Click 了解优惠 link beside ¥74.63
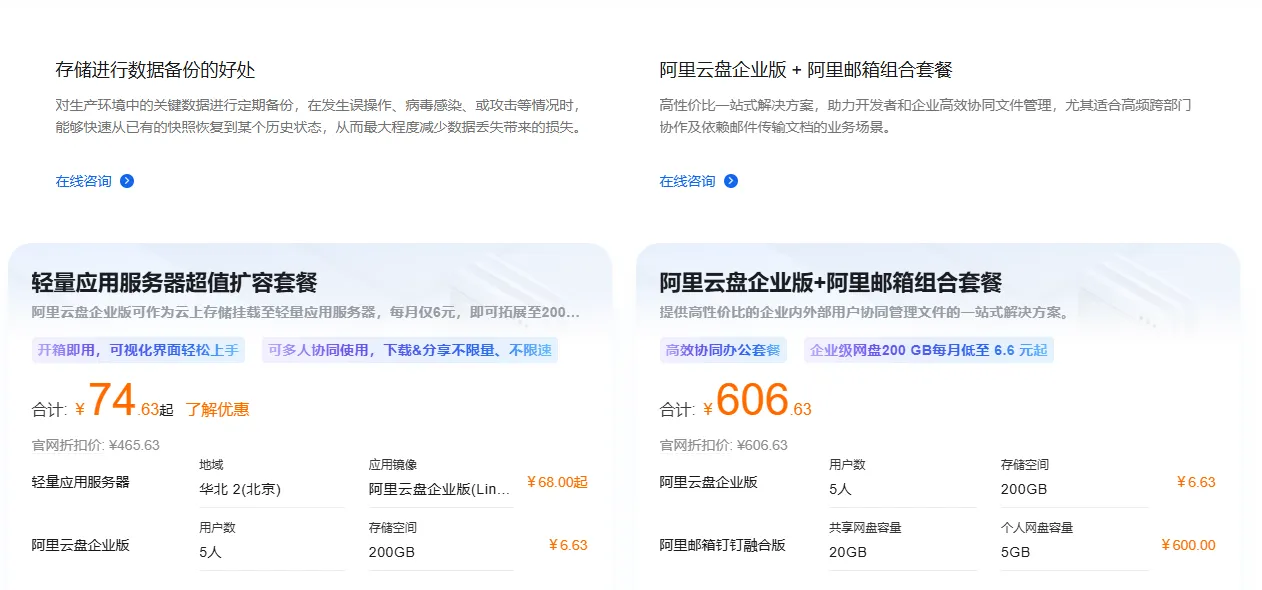The image size is (1262, 590). tap(217, 409)
